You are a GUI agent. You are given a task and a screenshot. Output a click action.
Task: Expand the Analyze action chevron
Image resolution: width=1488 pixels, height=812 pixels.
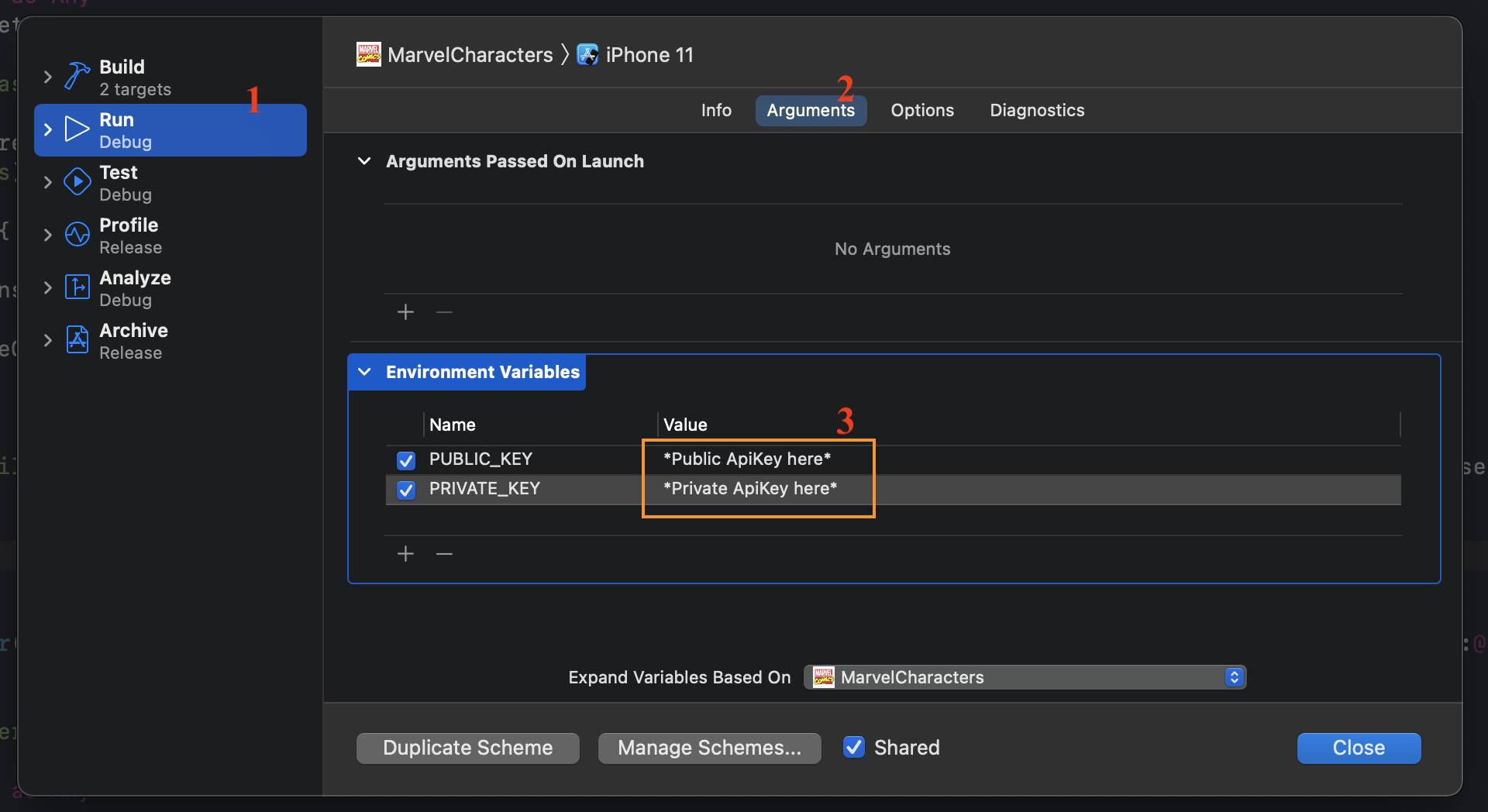(48, 287)
